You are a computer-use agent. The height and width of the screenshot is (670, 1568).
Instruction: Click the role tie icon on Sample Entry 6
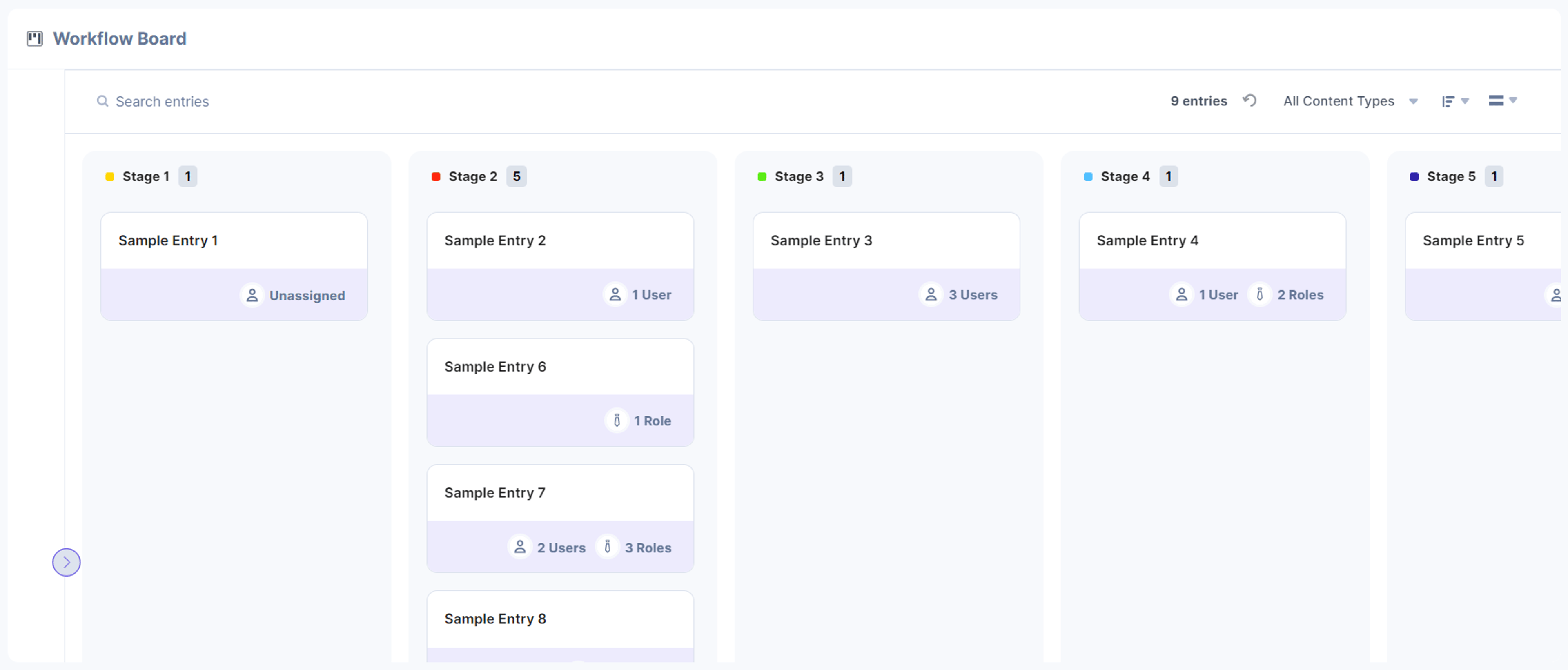point(617,421)
